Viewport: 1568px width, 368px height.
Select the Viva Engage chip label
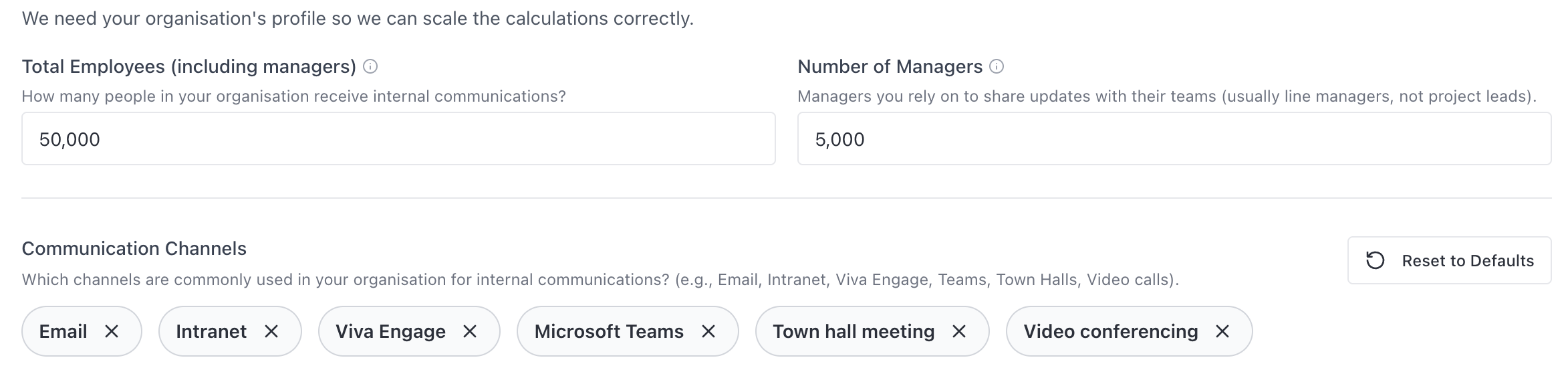click(x=390, y=331)
